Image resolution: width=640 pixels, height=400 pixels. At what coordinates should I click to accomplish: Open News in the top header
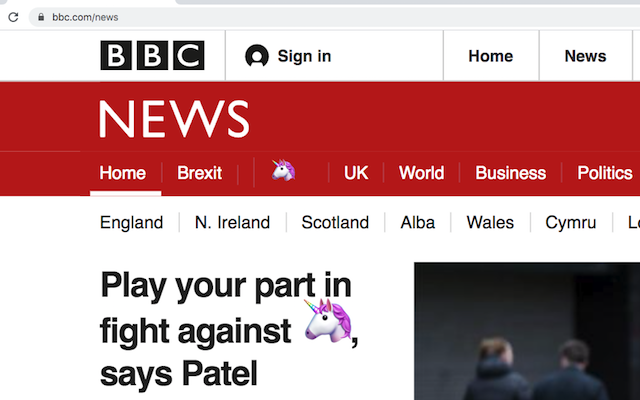coord(585,56)
